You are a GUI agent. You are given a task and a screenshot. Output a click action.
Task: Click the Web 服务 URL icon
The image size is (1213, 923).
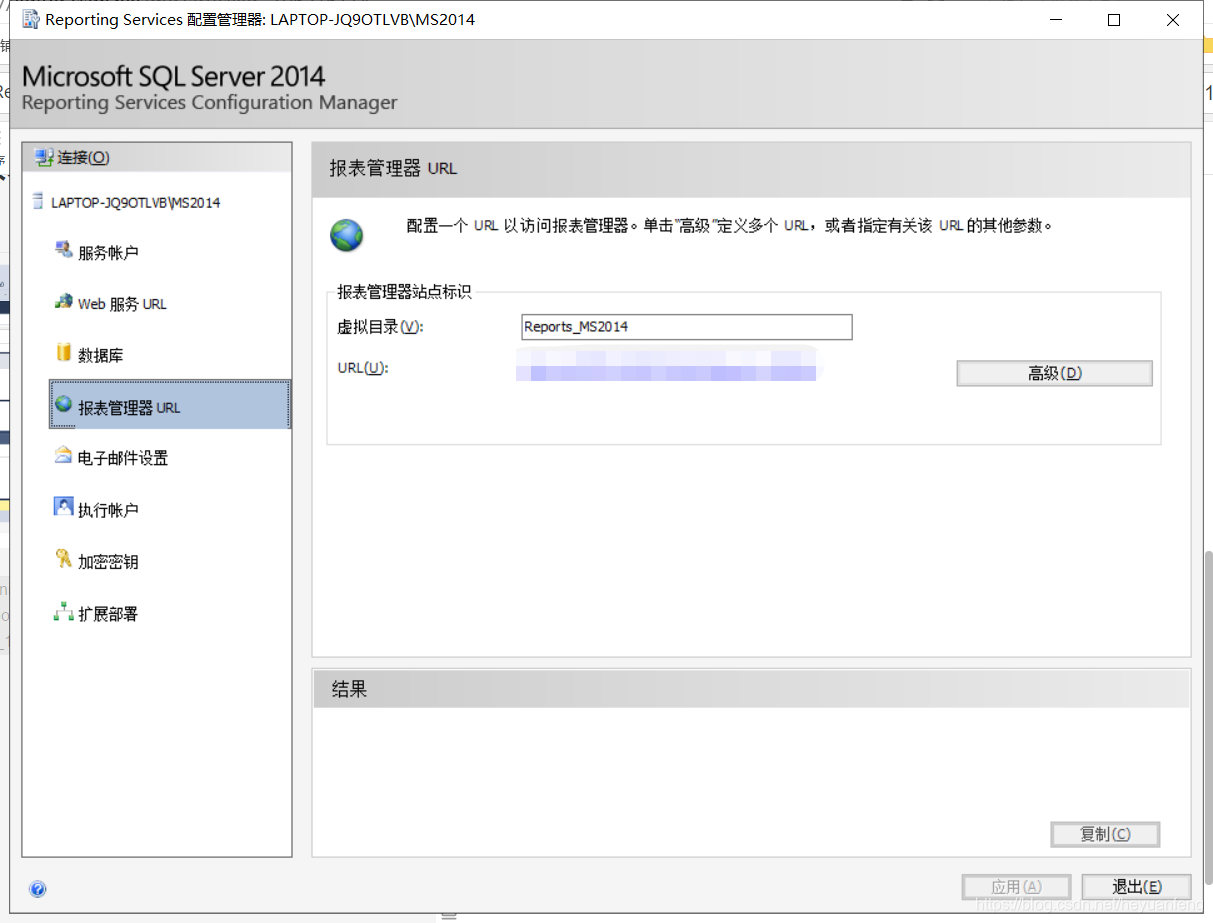63,301
